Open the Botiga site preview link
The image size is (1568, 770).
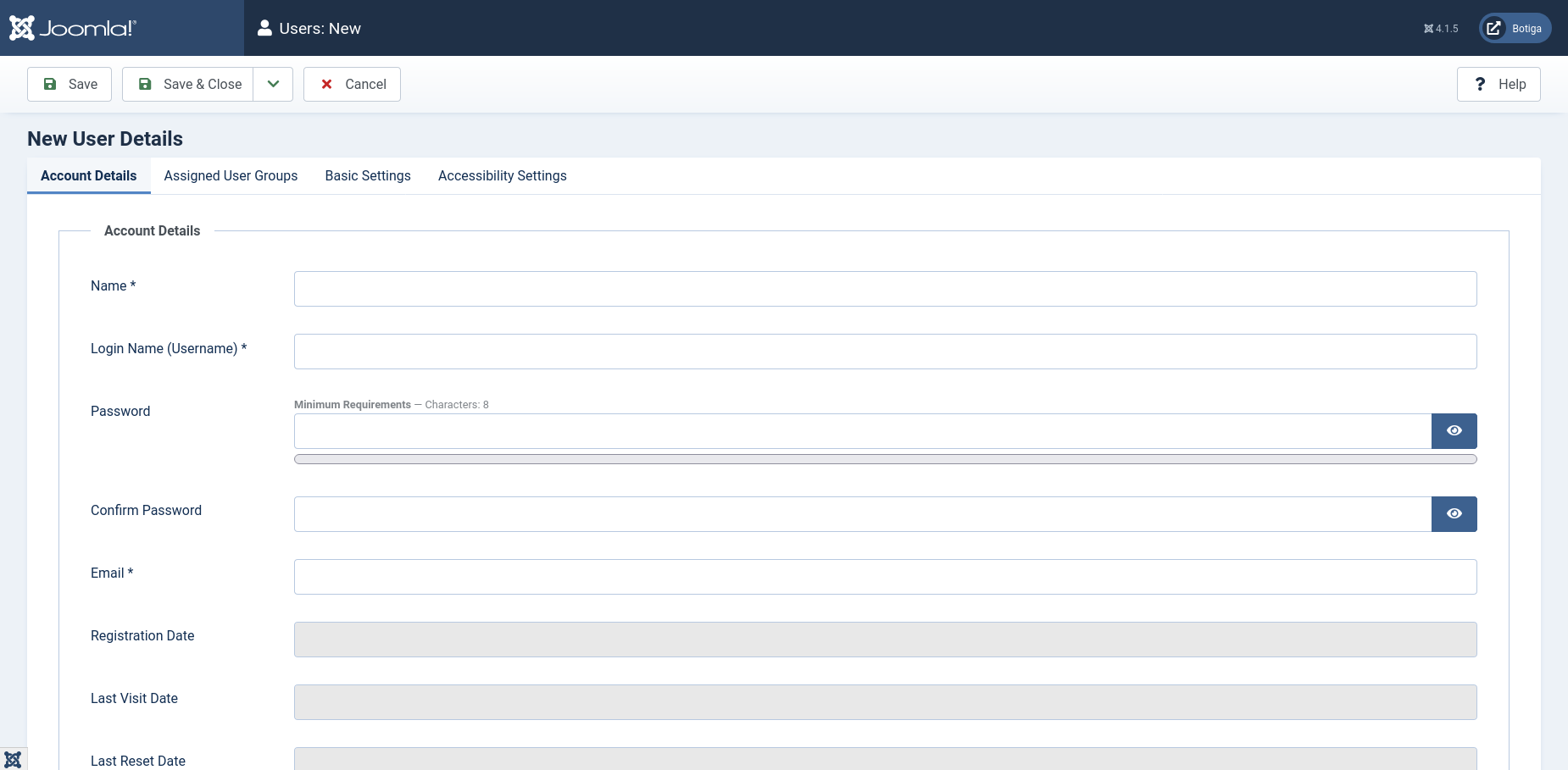(x=1515, y=28)
